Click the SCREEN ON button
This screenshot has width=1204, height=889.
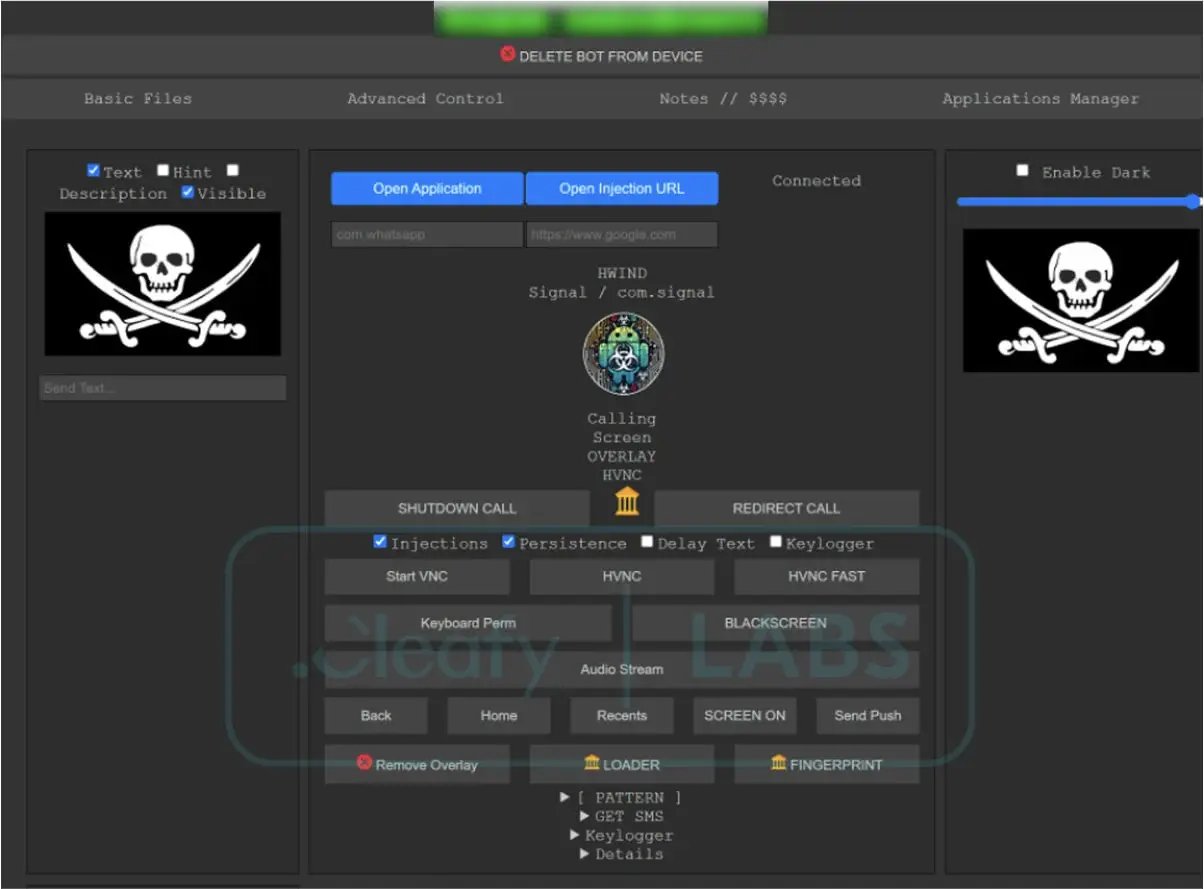pyautogui.click(x=745, y=716)
